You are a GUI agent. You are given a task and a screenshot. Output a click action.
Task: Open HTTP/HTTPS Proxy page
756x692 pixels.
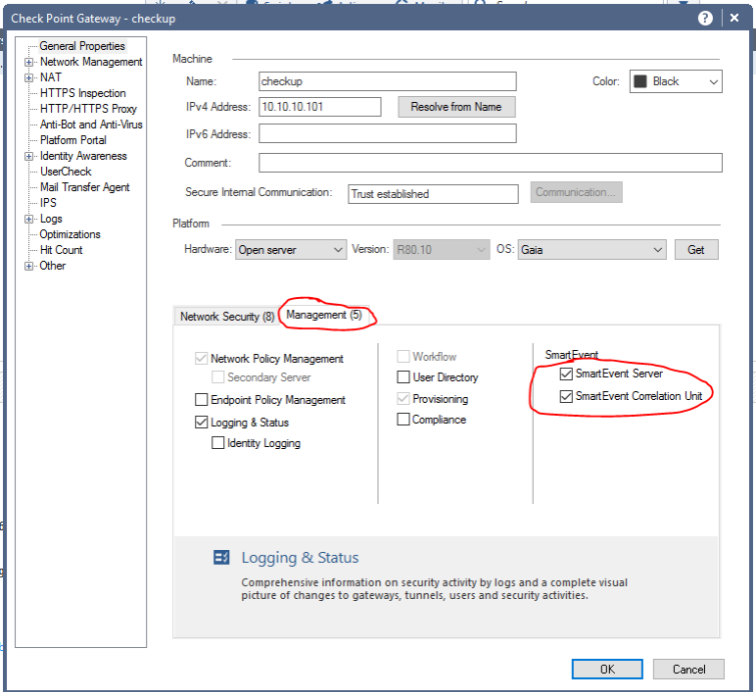pos(88,109)
